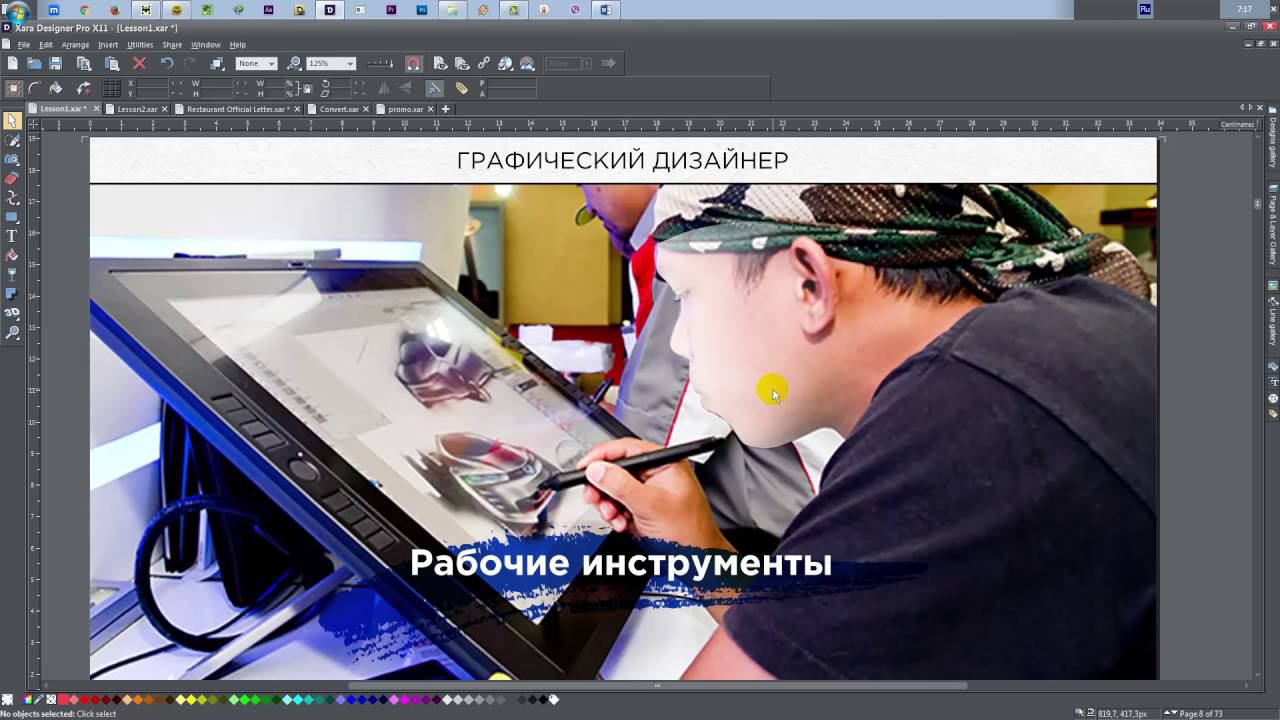The image size is (1280, 720).
Task: Delete with the red X icon
Action: click(139, 63)
